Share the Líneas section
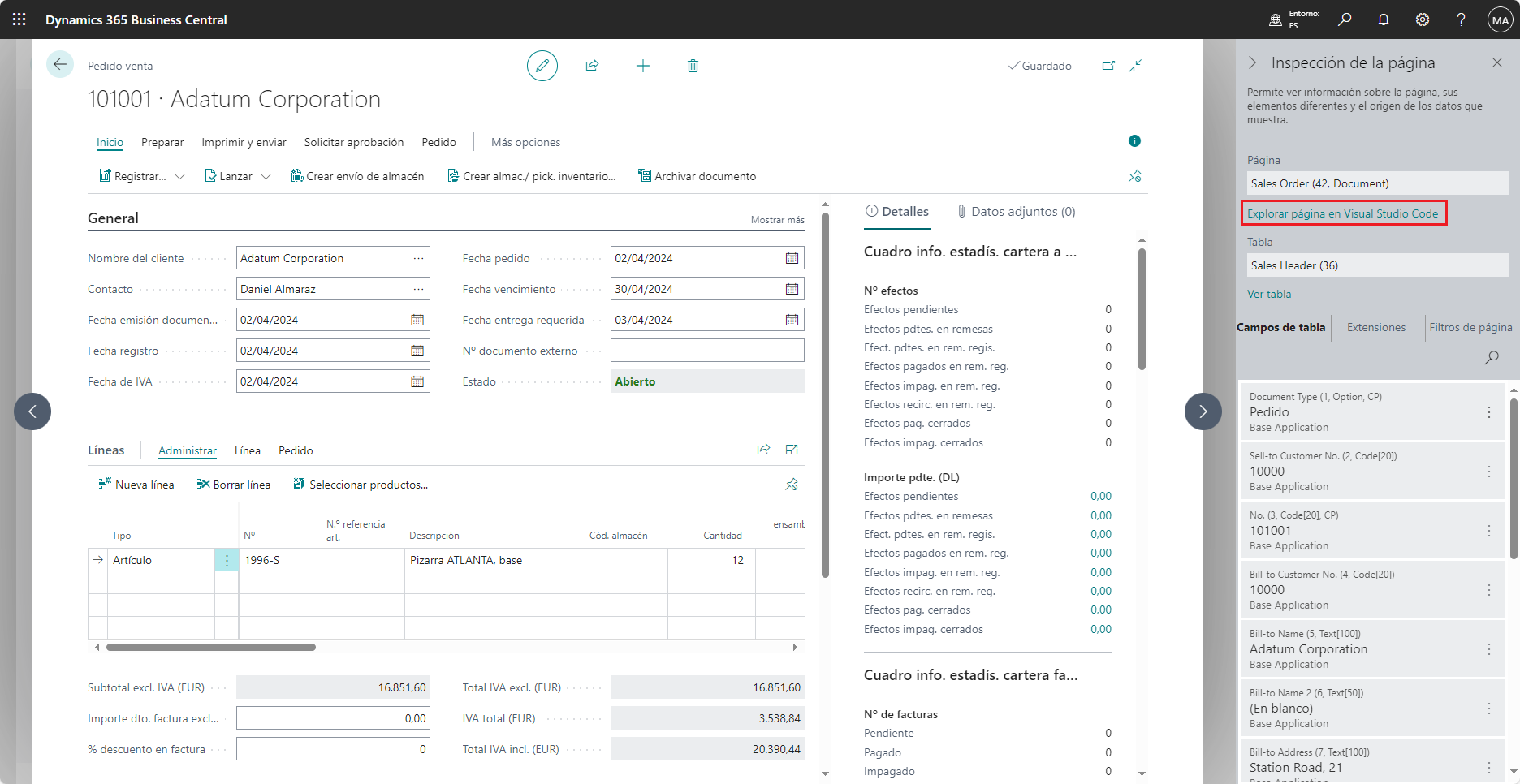Viewport: 1520px width, 784px height. tap(763, 450)
